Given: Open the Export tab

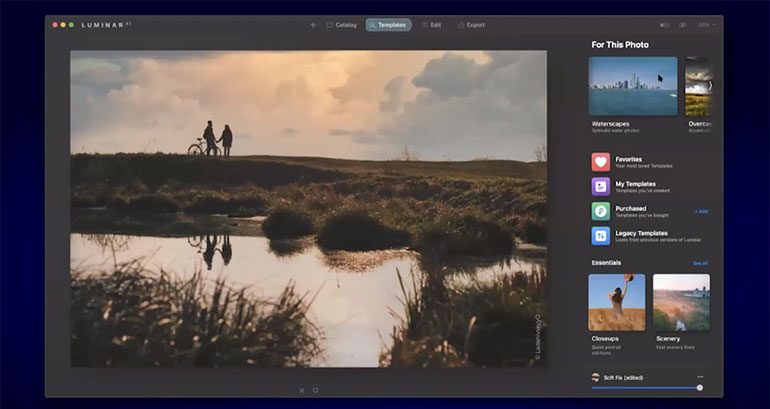Looking at the screenshot, I should 471,25.
